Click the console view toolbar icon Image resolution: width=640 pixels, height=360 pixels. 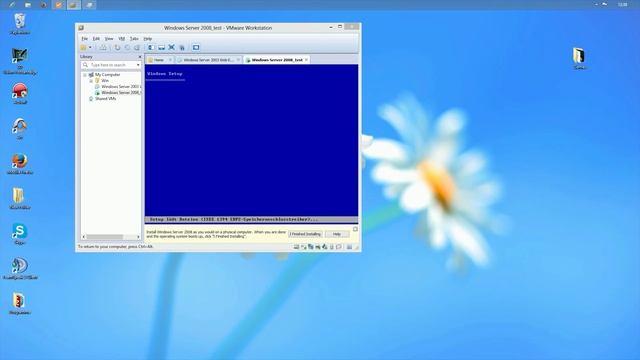pos(196,47)
